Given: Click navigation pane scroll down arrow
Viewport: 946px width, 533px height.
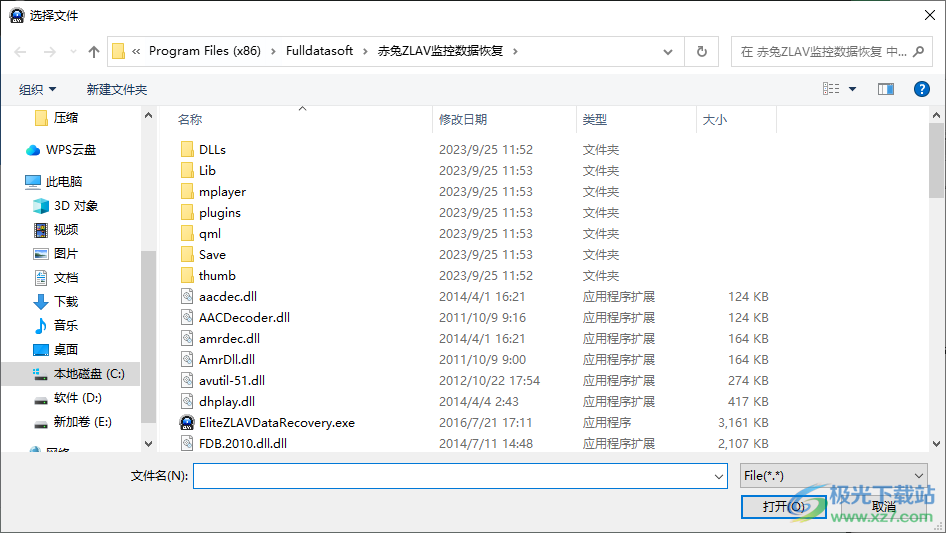Looking at the screenshot, I should coord(148,444).
